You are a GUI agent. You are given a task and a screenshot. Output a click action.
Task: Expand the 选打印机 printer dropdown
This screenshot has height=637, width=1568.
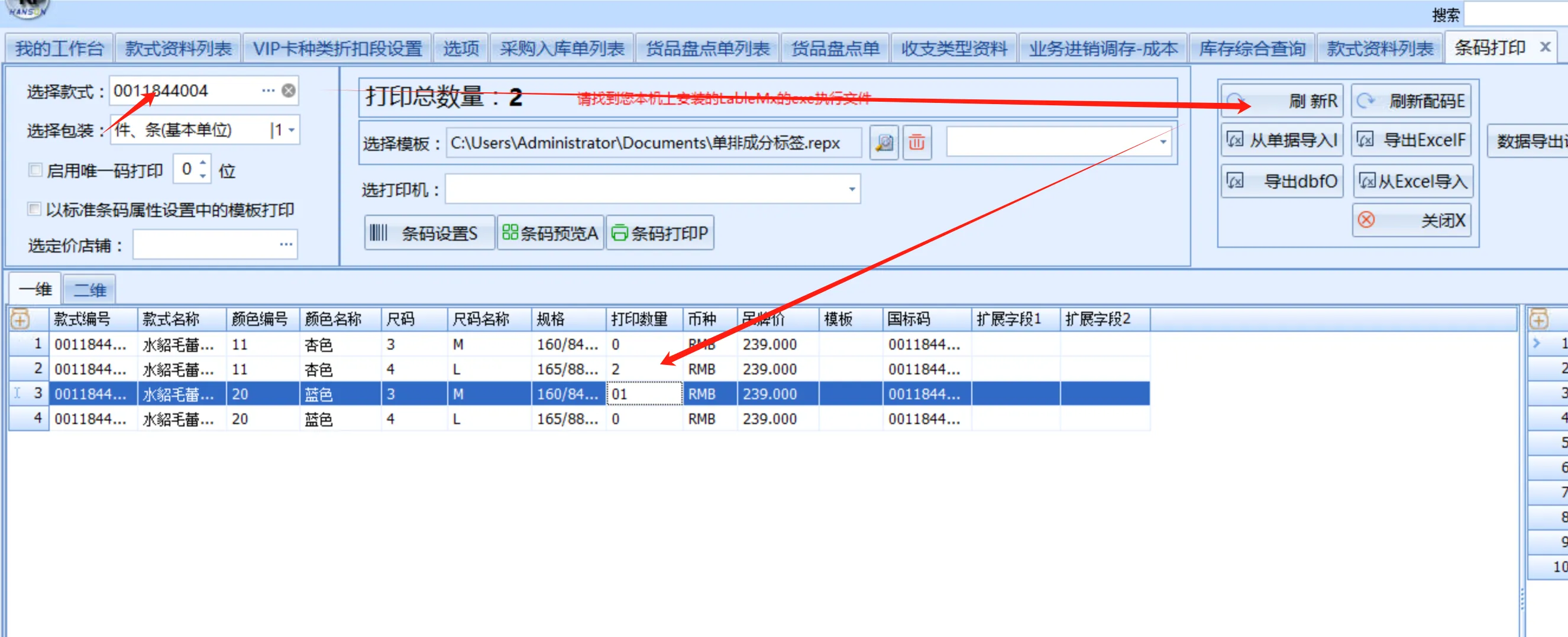pyautogui.click(x=852, y=189)
